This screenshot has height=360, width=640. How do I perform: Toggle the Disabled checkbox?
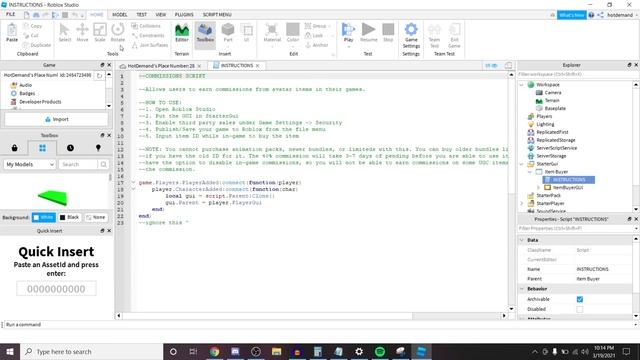coord(580,309)
